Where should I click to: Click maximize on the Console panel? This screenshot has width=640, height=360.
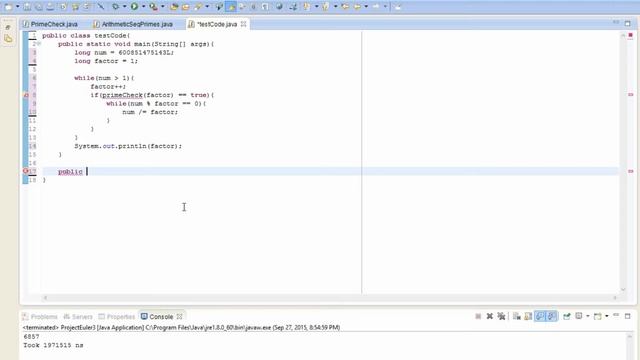(x=628, y=316)
